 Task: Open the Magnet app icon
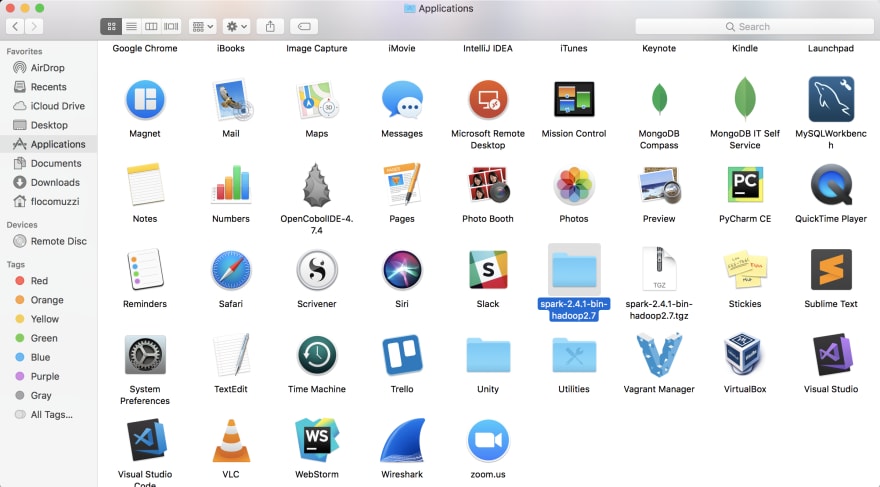[145, 100]
